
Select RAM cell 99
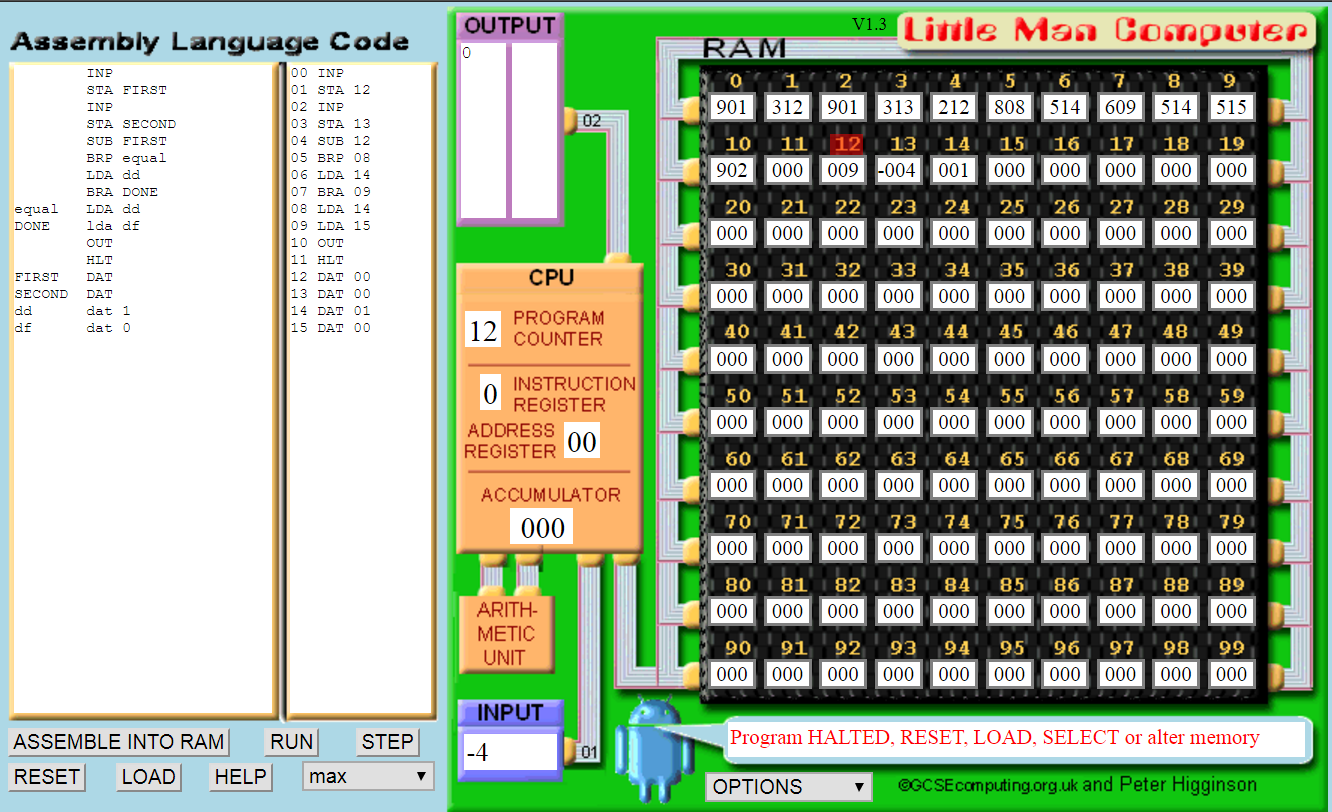(x=1232, y=674)
